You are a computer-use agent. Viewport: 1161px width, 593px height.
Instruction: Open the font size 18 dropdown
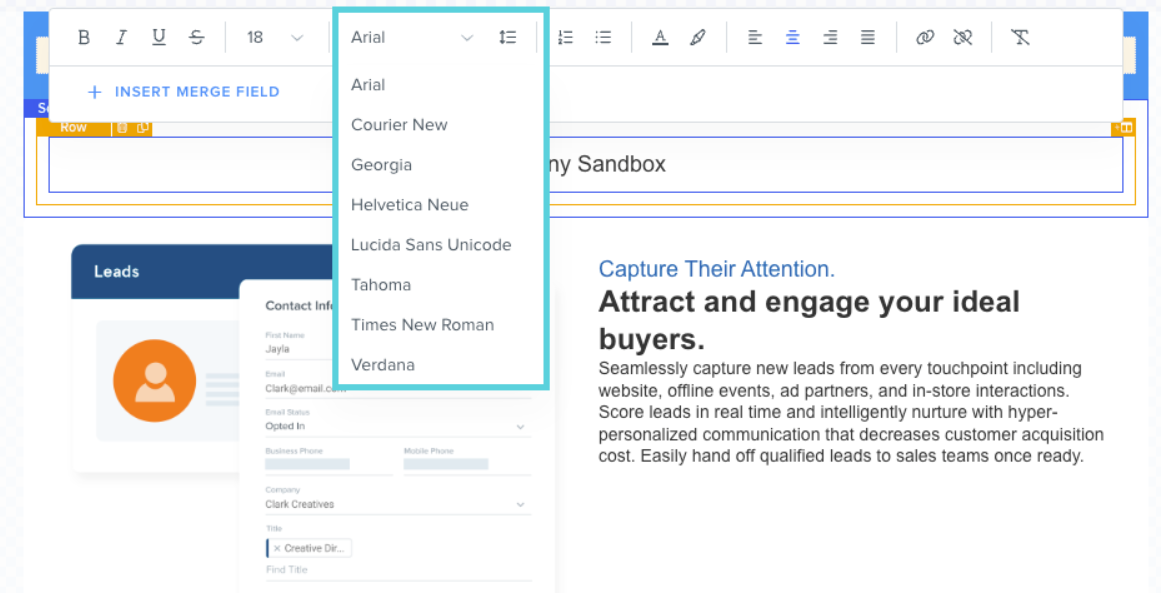[275, 37]
